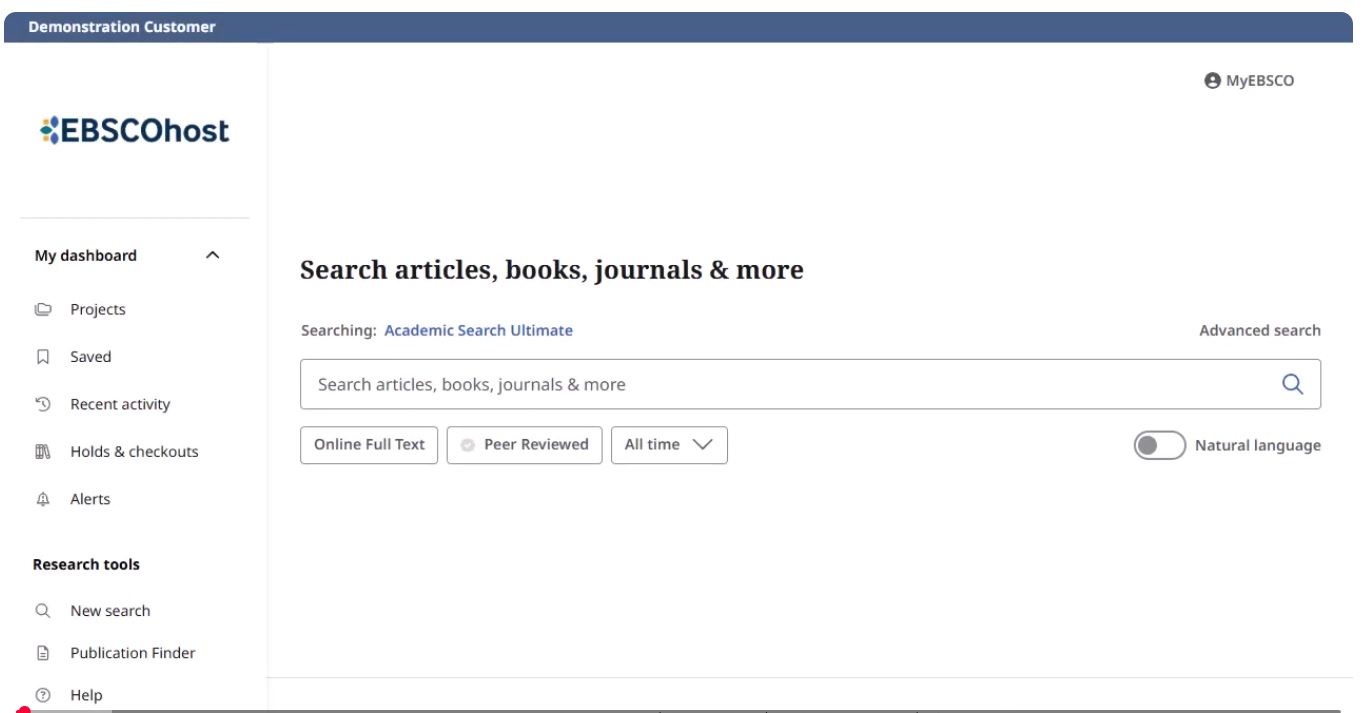Toggle the Online Full Text filter
Image resolution: width=1368 pixels, height=713 pixels.
click(369, 445)
